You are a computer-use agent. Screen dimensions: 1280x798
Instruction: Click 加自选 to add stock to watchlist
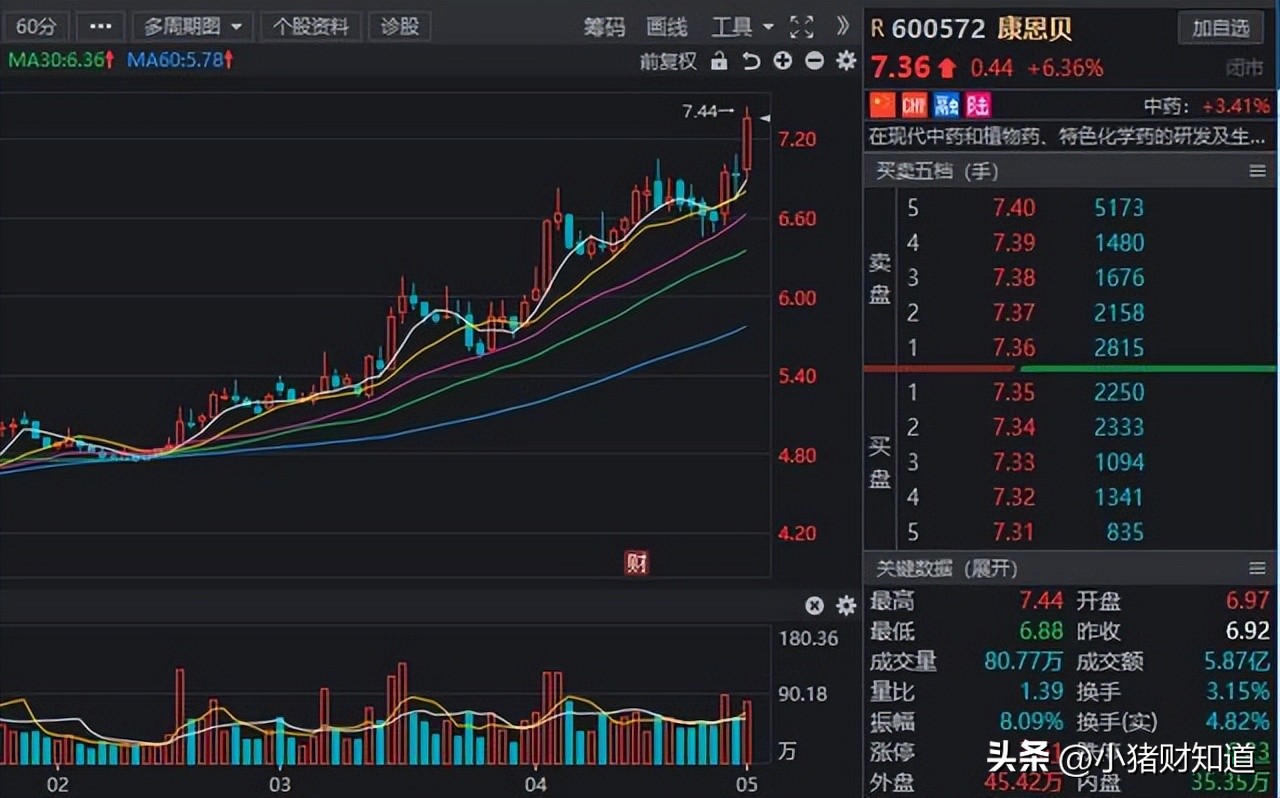pos(1221,28)
